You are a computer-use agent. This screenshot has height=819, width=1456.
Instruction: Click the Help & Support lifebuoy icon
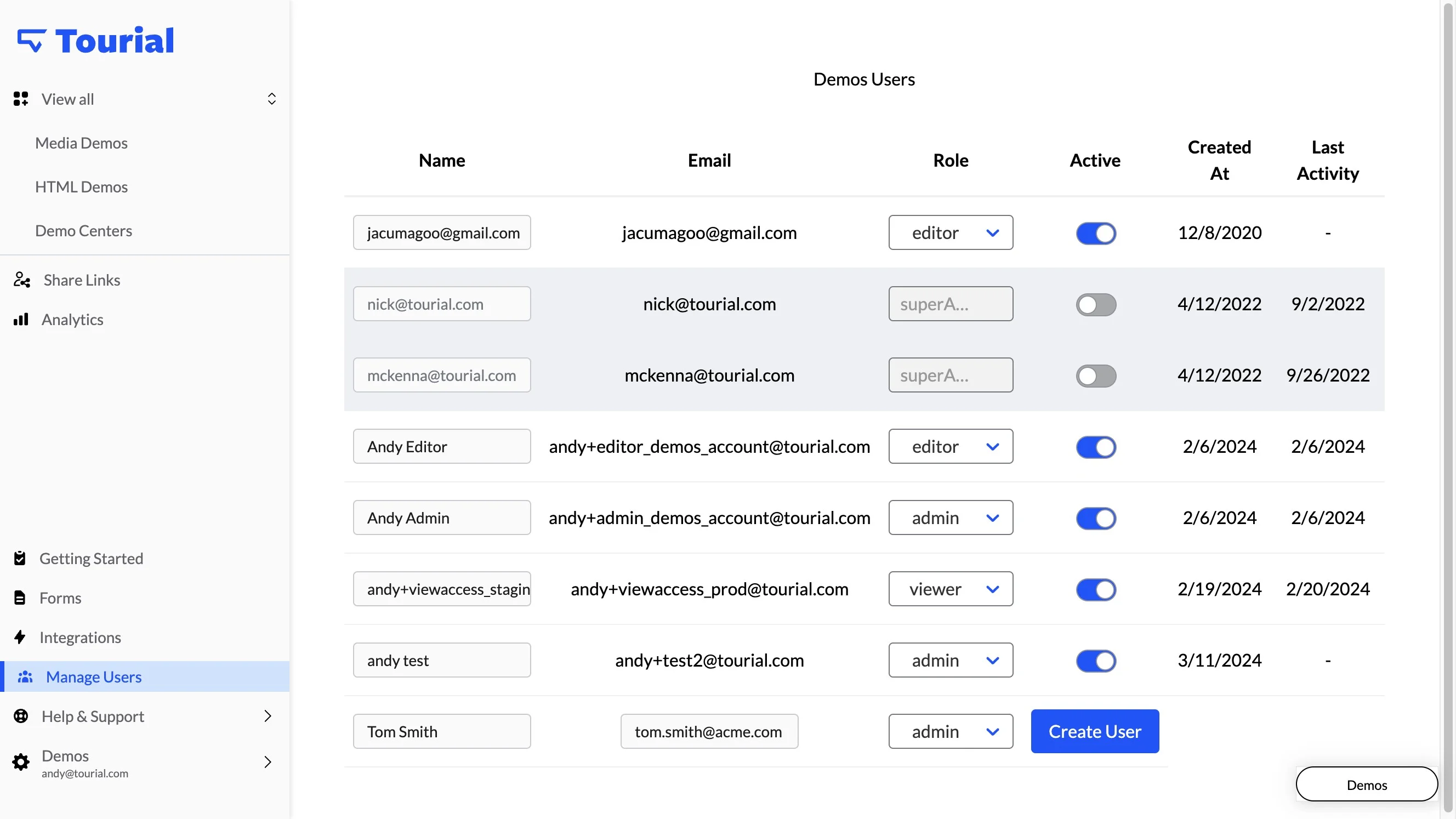(21, 716)
